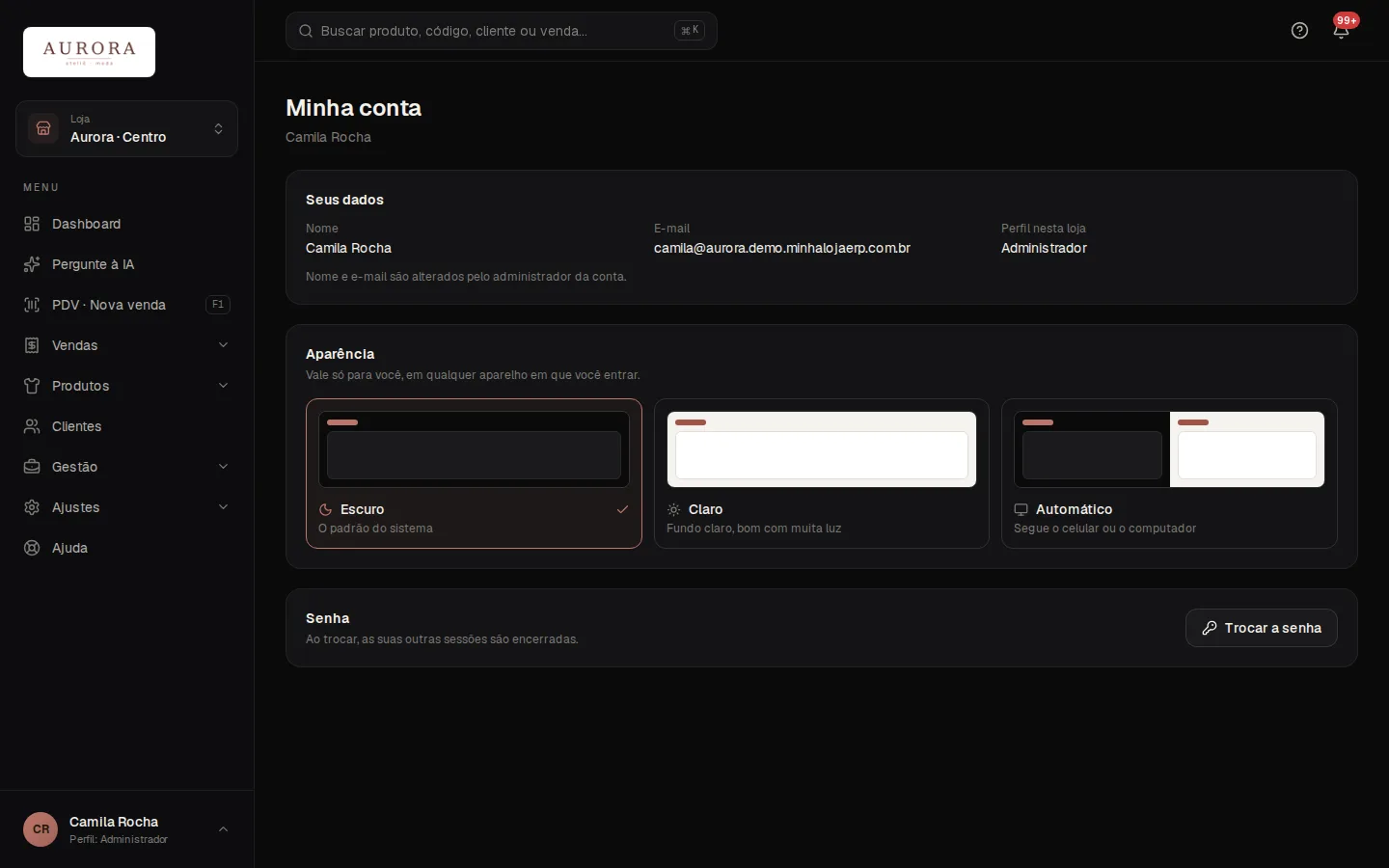Click the magnifier icon in search bar
The image size is (1389, 868).
pos(306,31)
